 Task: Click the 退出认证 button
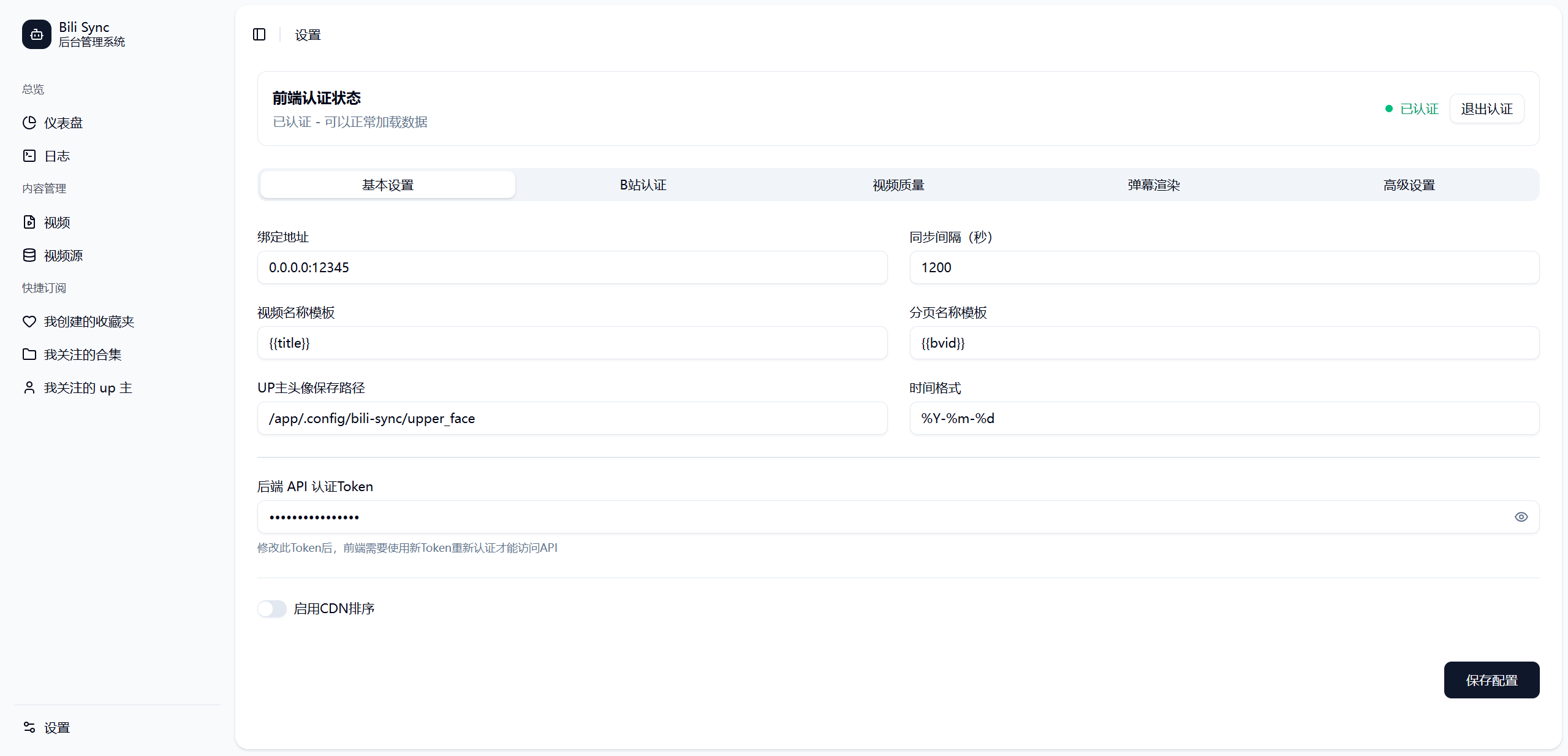(x=1487, y=109)
